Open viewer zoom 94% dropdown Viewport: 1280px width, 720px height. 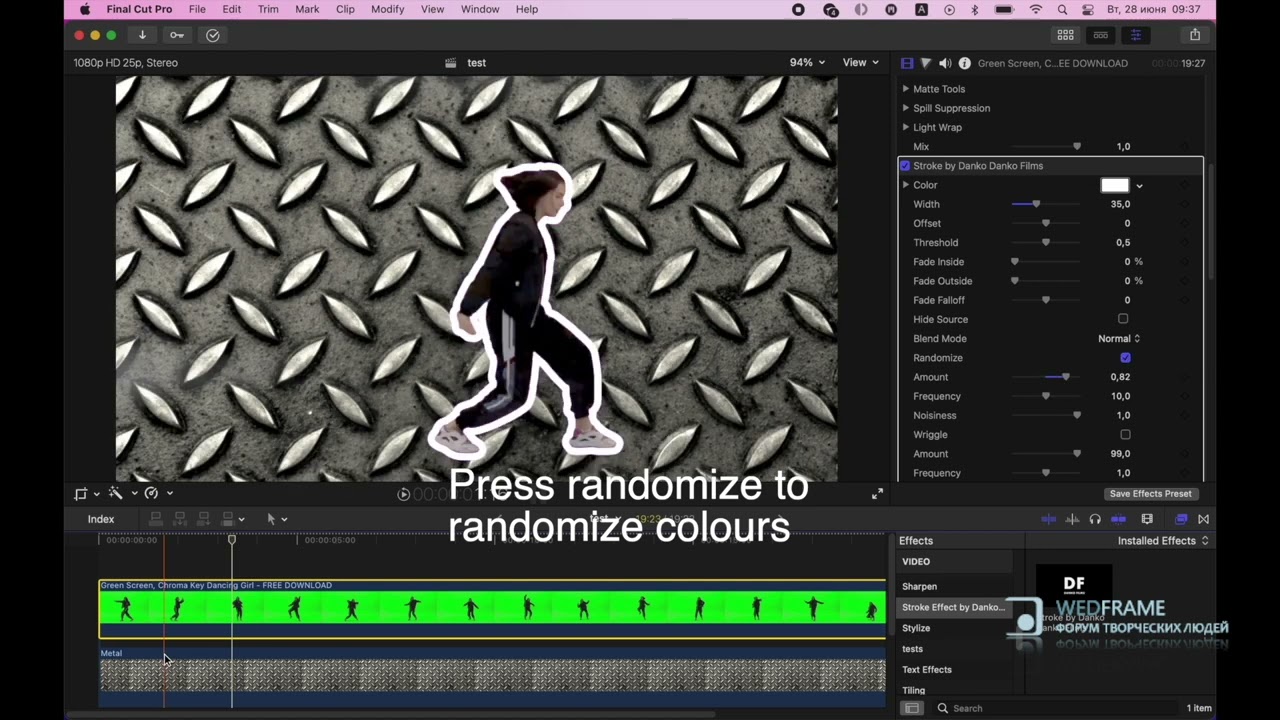[807, 62]
